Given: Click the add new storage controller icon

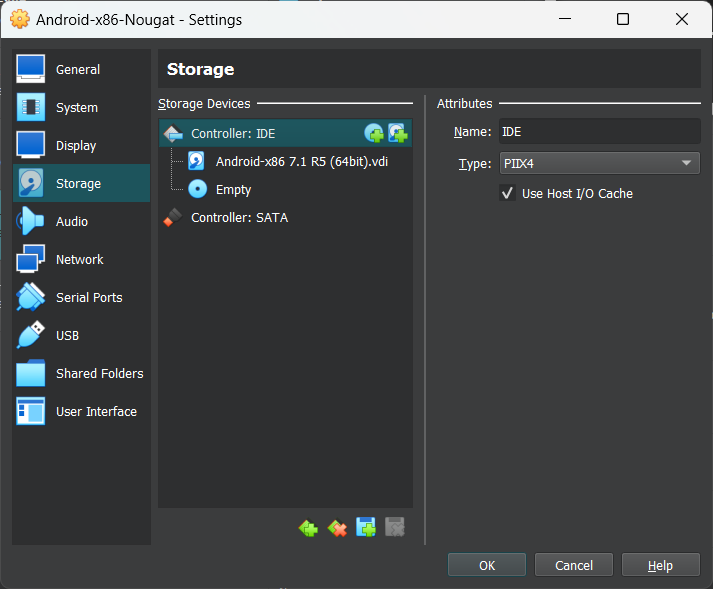Looking at the screenshot, I should pos(308,528).
